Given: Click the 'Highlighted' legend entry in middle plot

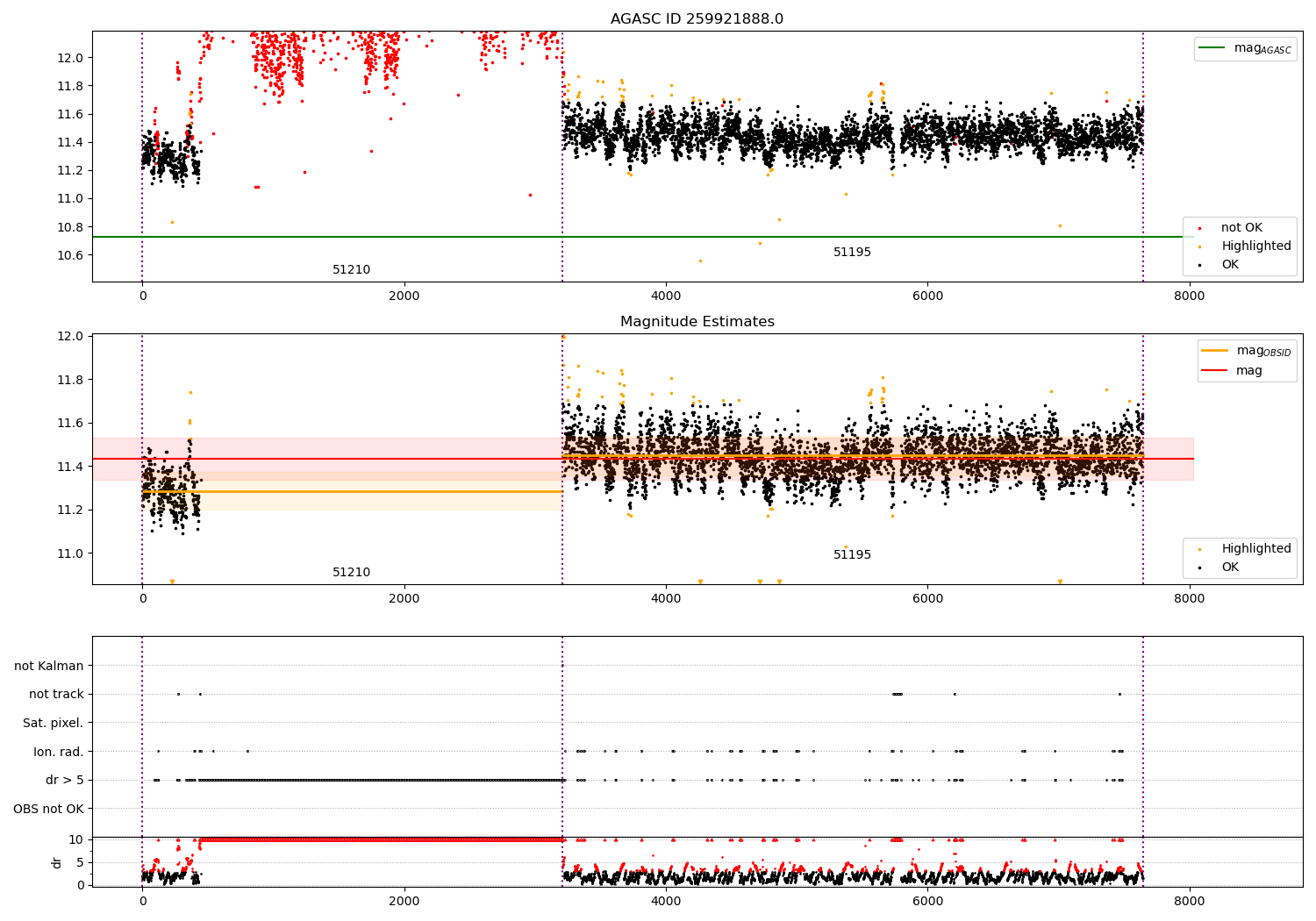Looking at the screenshot, I should 1255,549.
